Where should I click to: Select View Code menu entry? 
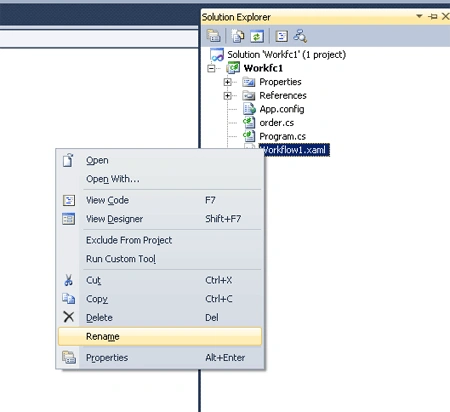pyautogui.click(x=160, y=200)
